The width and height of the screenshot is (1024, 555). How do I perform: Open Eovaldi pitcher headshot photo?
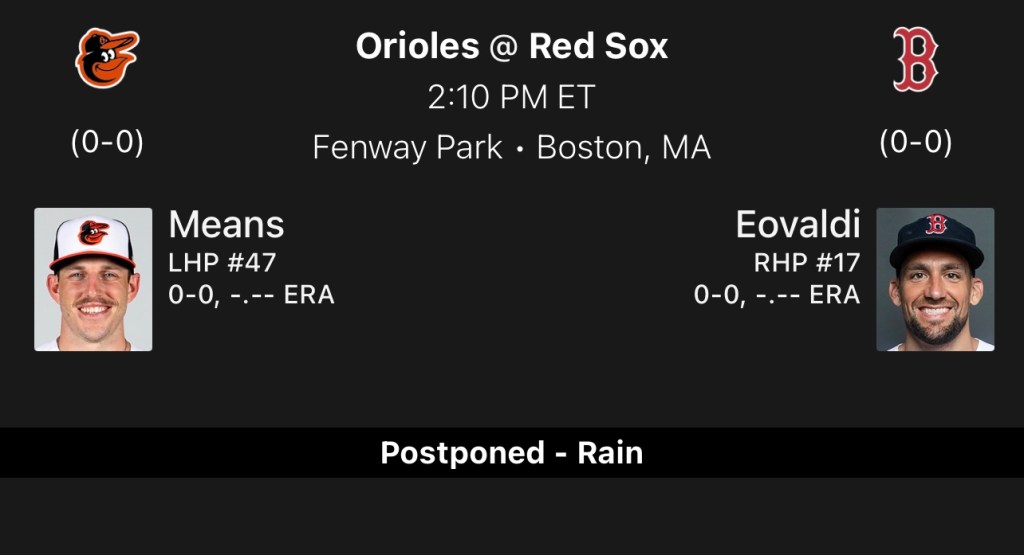pos(935,279)
